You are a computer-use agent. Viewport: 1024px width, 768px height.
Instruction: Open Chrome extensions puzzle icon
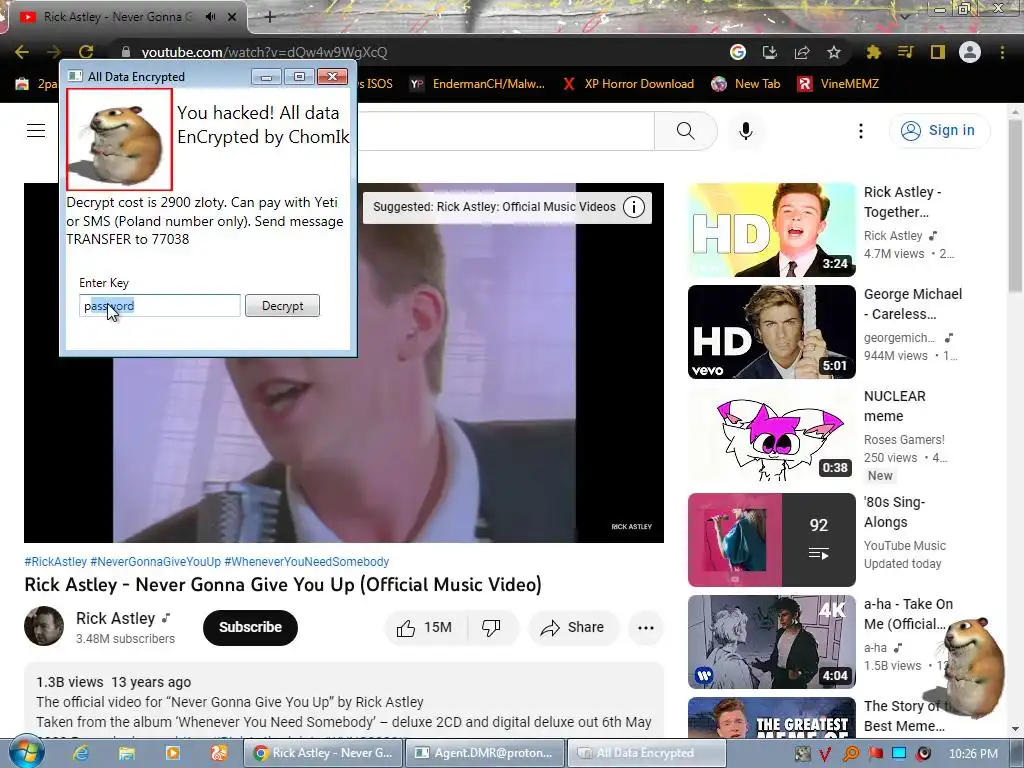coord(873,52)
